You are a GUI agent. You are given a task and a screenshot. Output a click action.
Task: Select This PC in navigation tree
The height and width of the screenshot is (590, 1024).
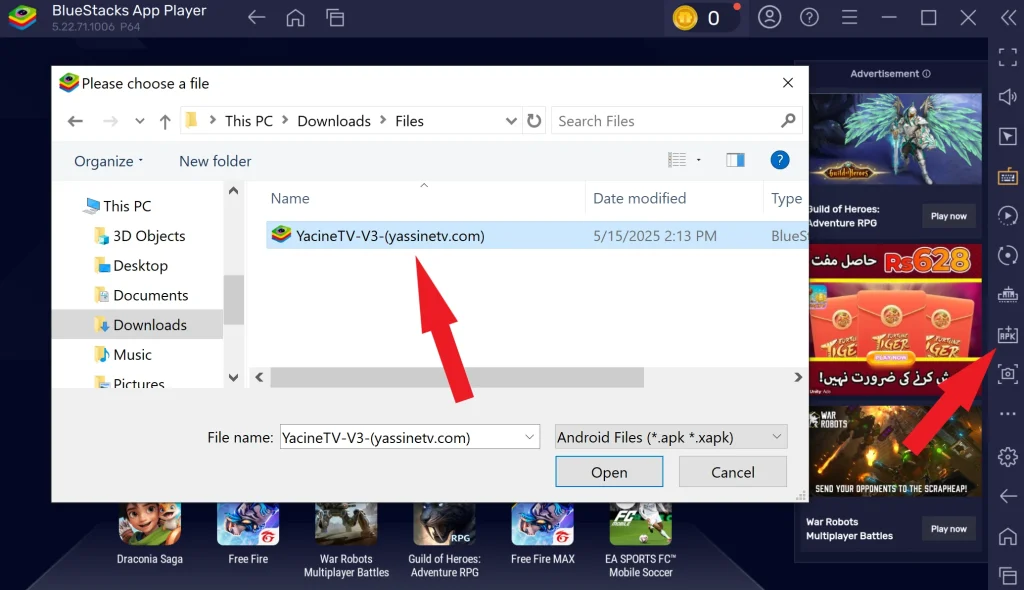127,206
